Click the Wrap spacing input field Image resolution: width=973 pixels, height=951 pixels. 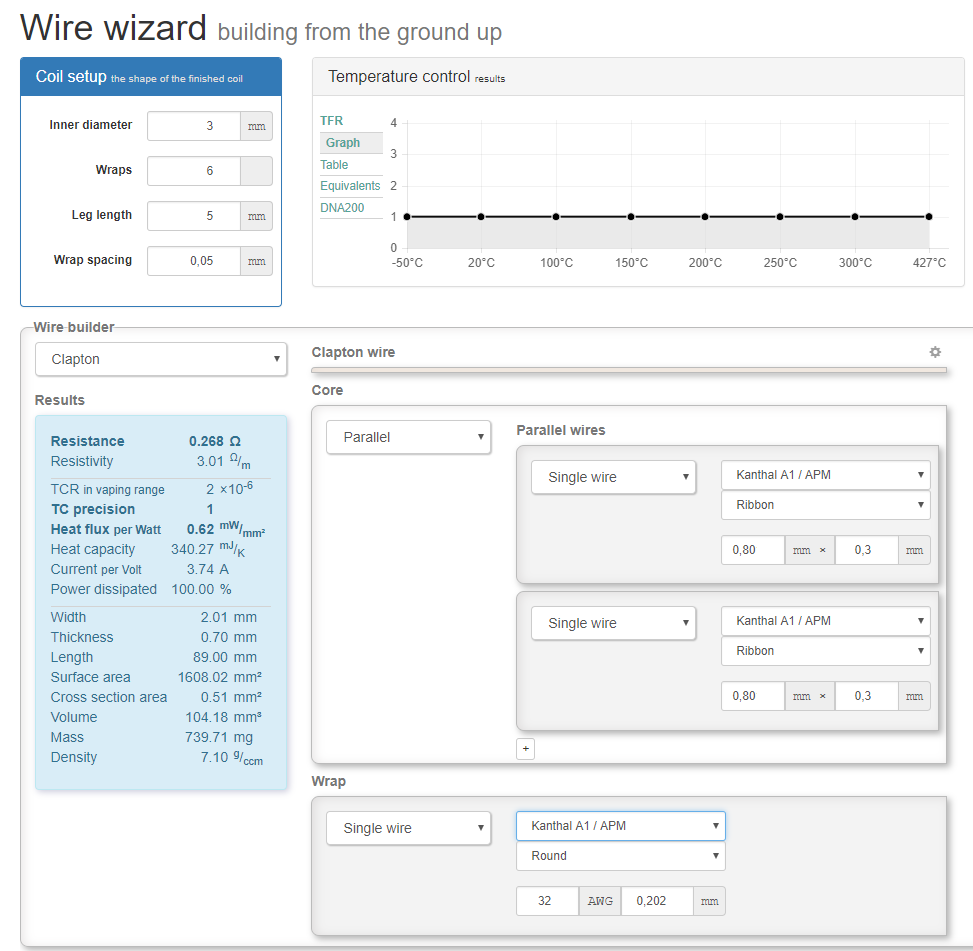coord(194,261)
